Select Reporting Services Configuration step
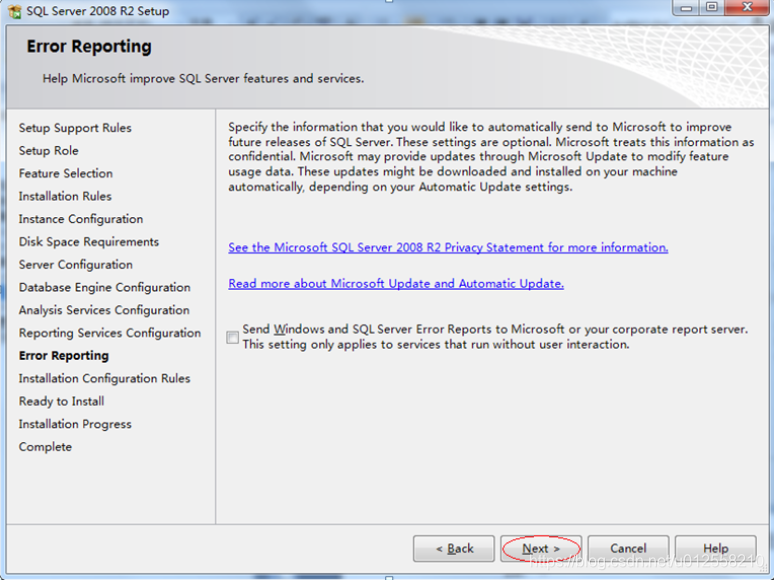Viewport: 774px width, 580px height. (x=110, y=333)
